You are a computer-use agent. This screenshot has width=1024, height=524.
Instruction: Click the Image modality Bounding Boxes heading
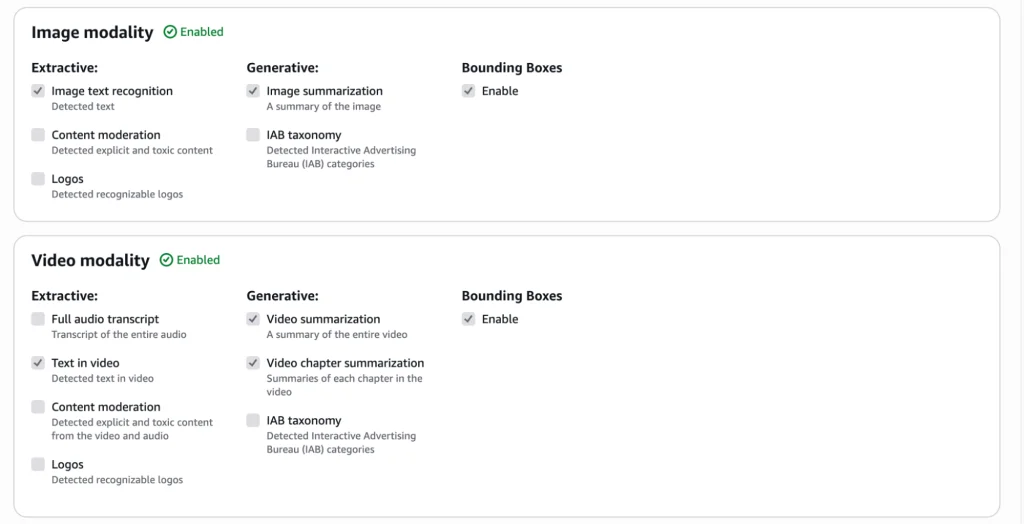[512, 67]
